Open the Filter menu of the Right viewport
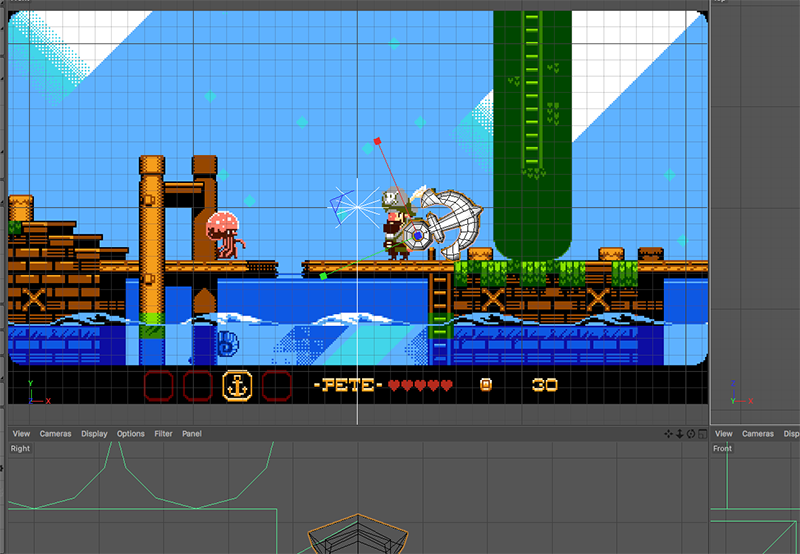This screenshot has height=554, width=800. click(x=163, y=434)
